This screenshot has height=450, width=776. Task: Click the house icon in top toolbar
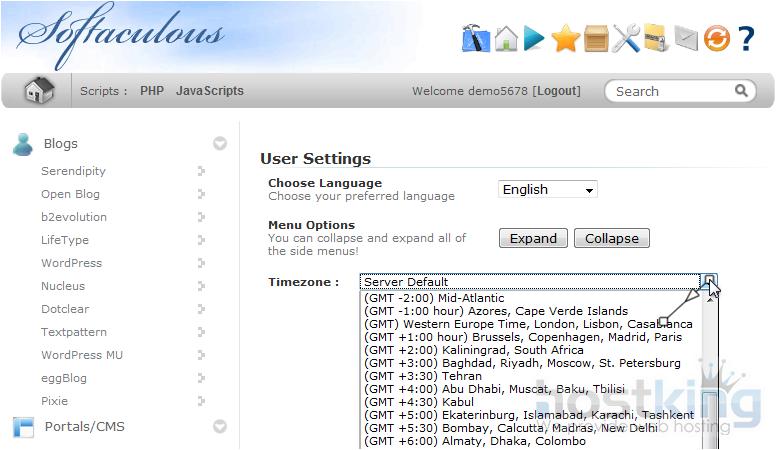point(507,39)
